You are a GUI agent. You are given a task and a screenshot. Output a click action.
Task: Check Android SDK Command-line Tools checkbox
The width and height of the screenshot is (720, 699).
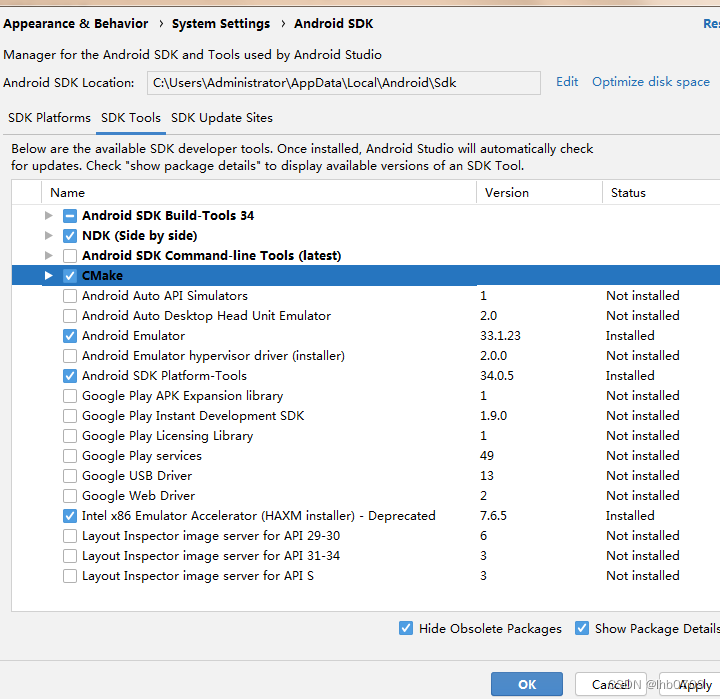click(70, 255)
